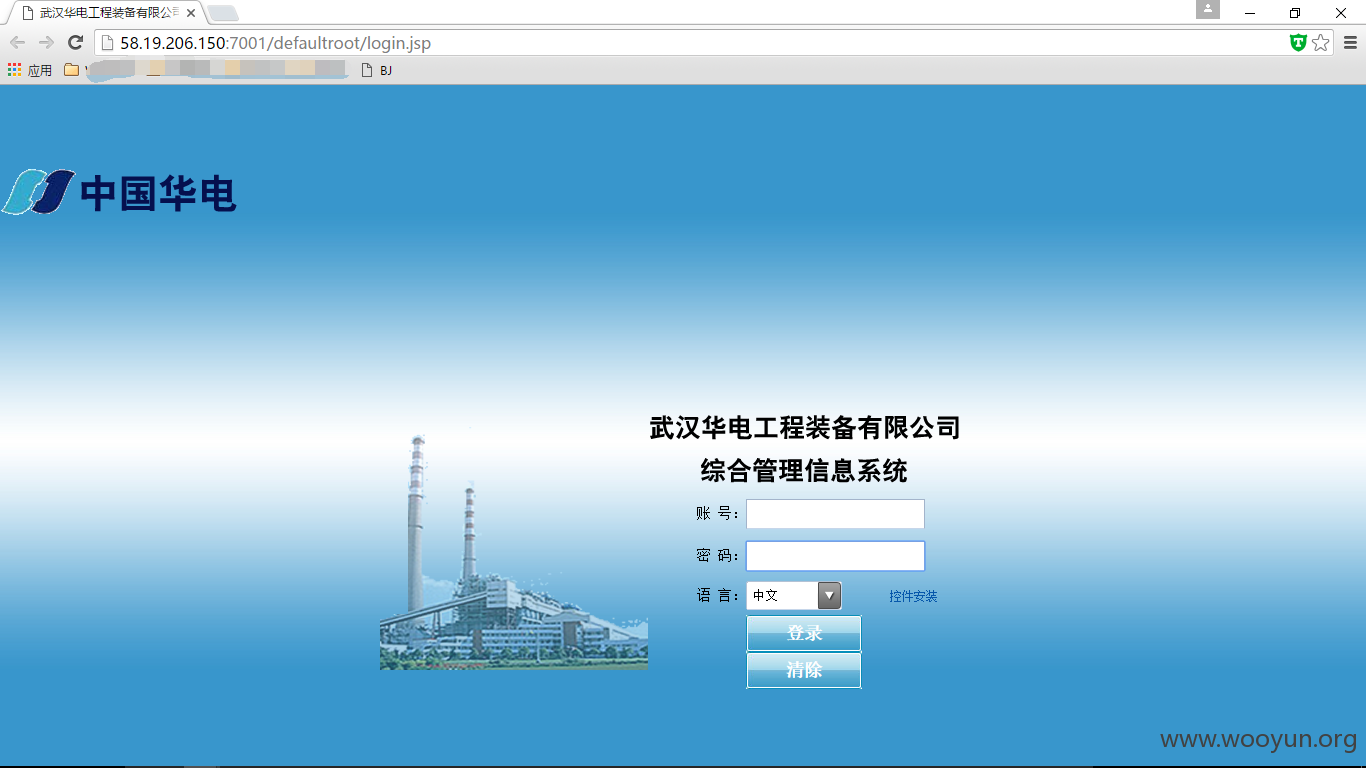The width and height of the screenshot is (1366, 768).
Task: Click the page info icon before URL
Action: pos(107,43)
